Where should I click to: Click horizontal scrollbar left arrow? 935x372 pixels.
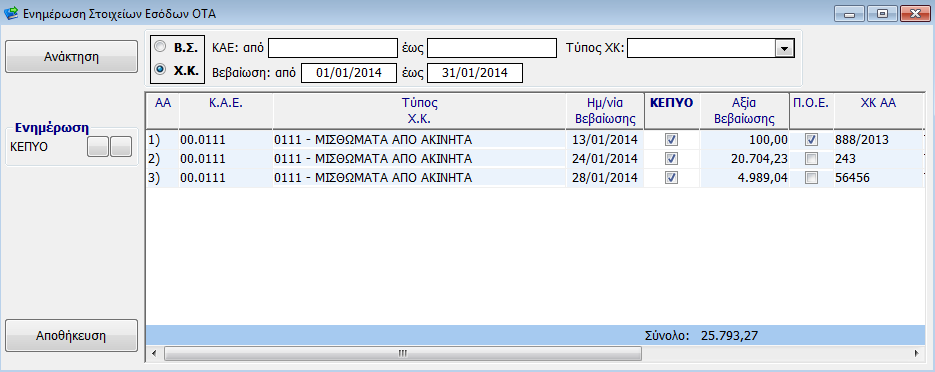[x=154, y=354]
